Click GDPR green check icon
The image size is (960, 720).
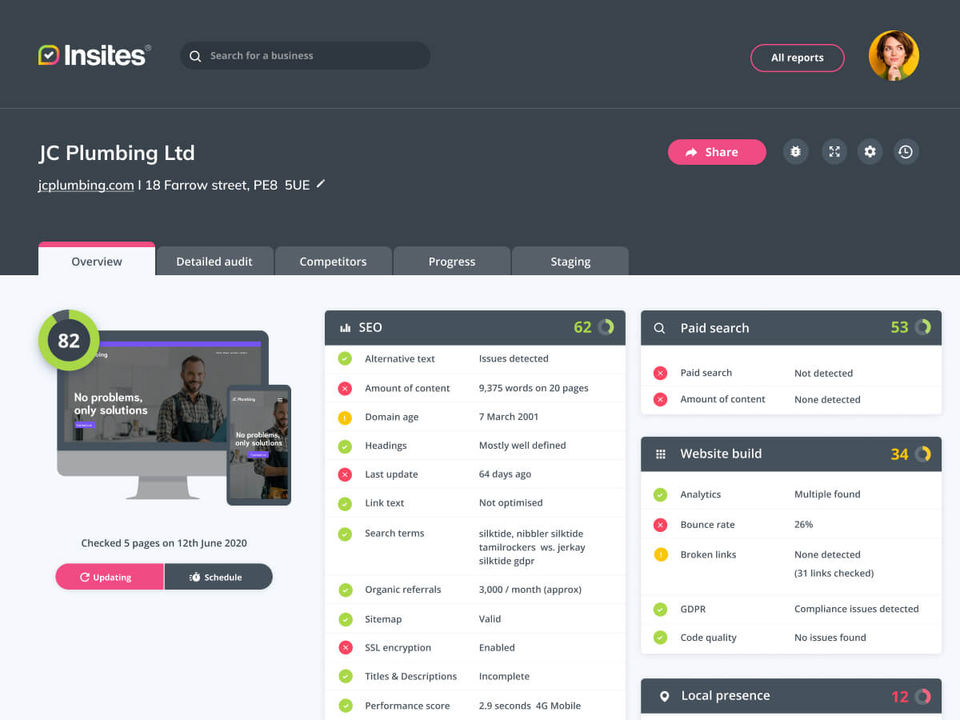(660, 609)
